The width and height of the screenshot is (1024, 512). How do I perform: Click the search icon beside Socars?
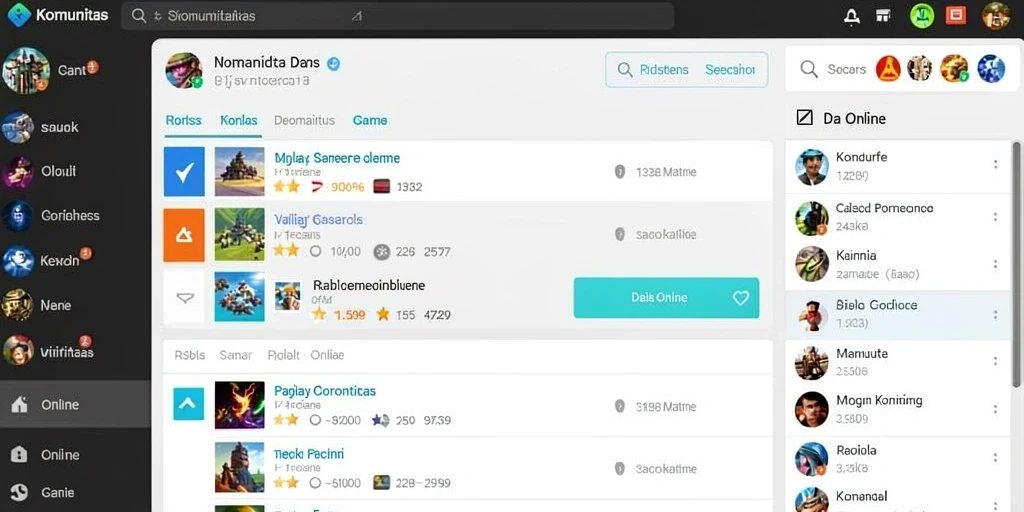point(809,69)
